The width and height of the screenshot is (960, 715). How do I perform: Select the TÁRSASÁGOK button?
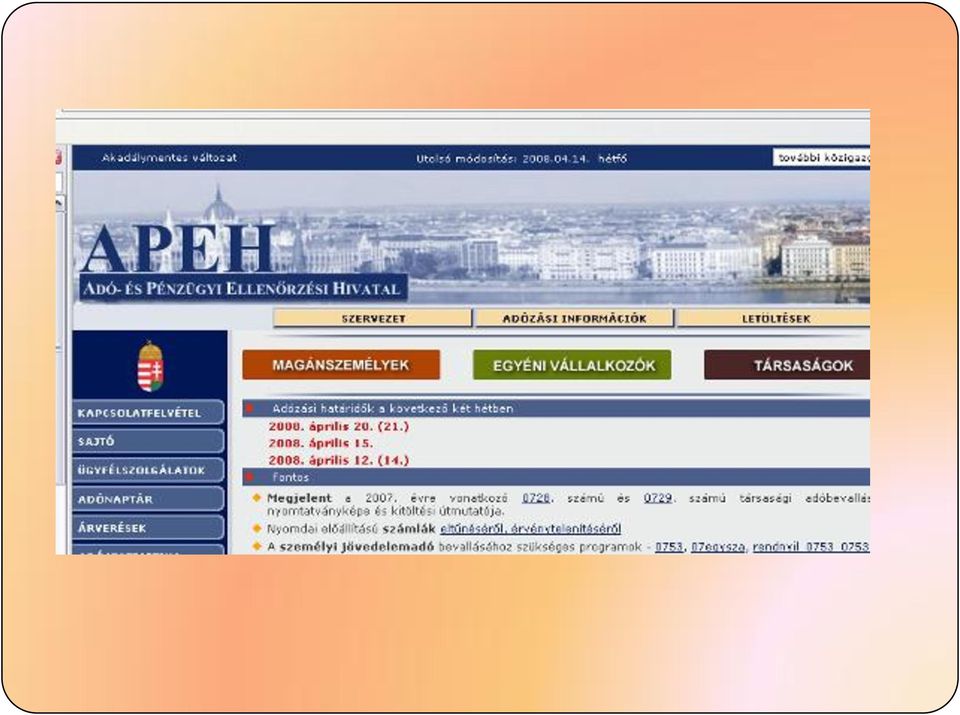(x=787, y=365)
